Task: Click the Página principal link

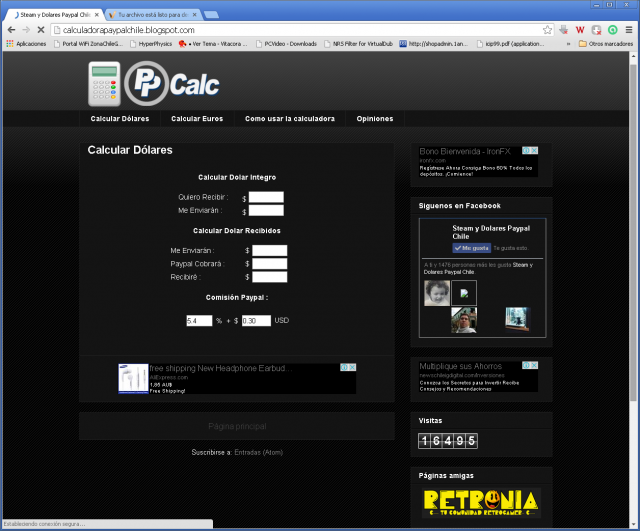Action: point(237,426)
